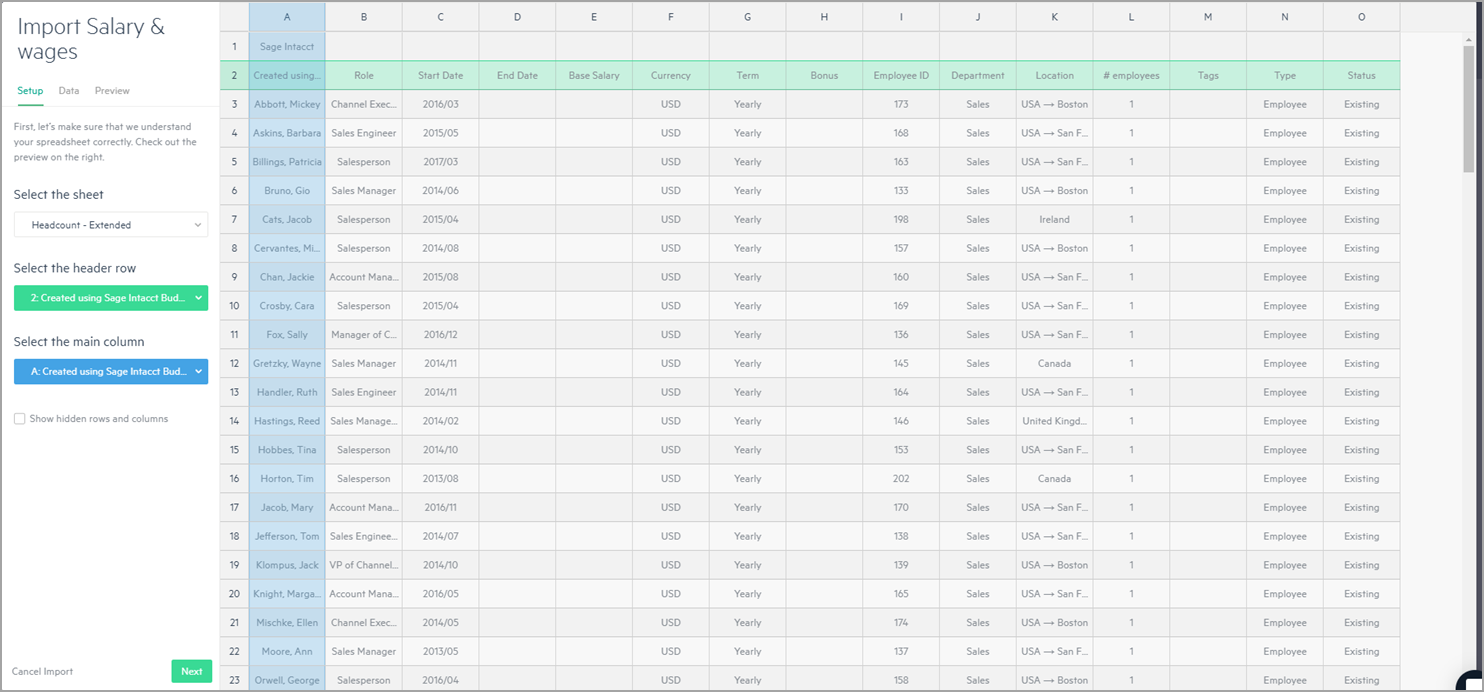Click the Role header cell
This screenshot has height=692, width=1484.
tap(364, 75)
